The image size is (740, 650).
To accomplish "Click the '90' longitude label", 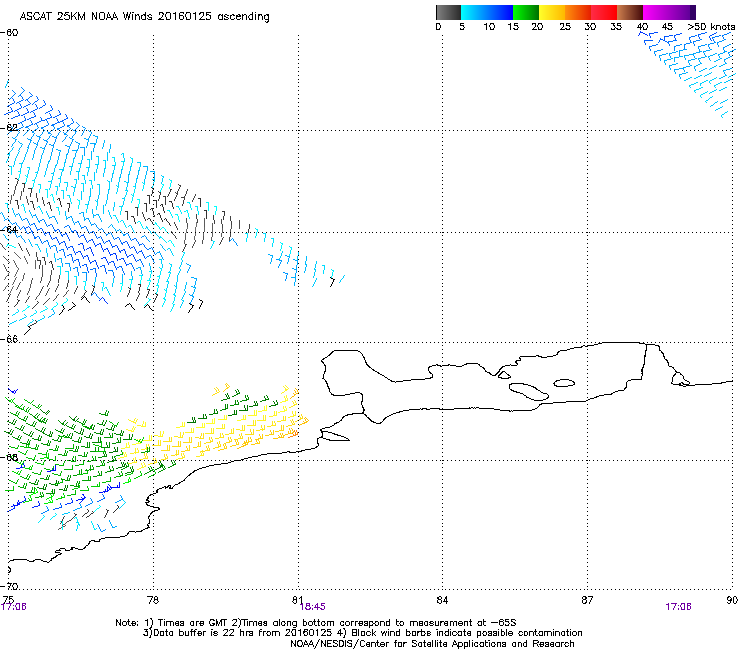I will 732,600.
